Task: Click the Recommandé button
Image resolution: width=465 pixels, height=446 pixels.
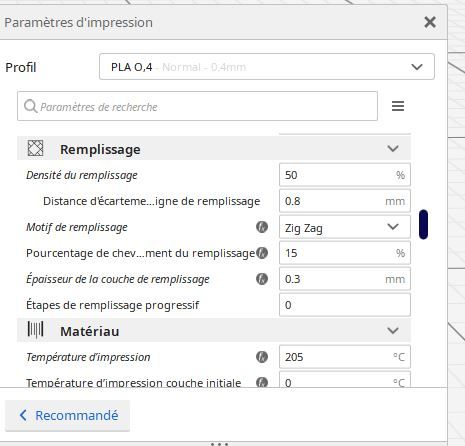Action: [x=67, y=415]
